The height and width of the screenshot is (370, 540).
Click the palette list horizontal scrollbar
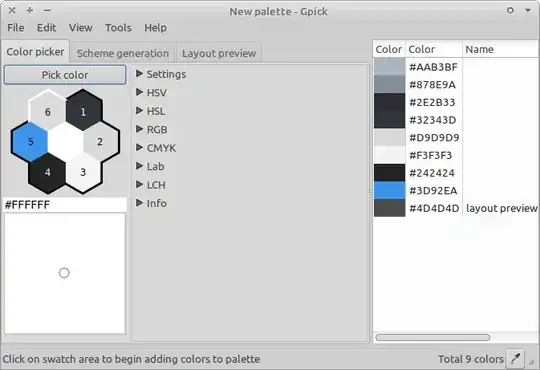pyautogui.click(x=433, y=337)
